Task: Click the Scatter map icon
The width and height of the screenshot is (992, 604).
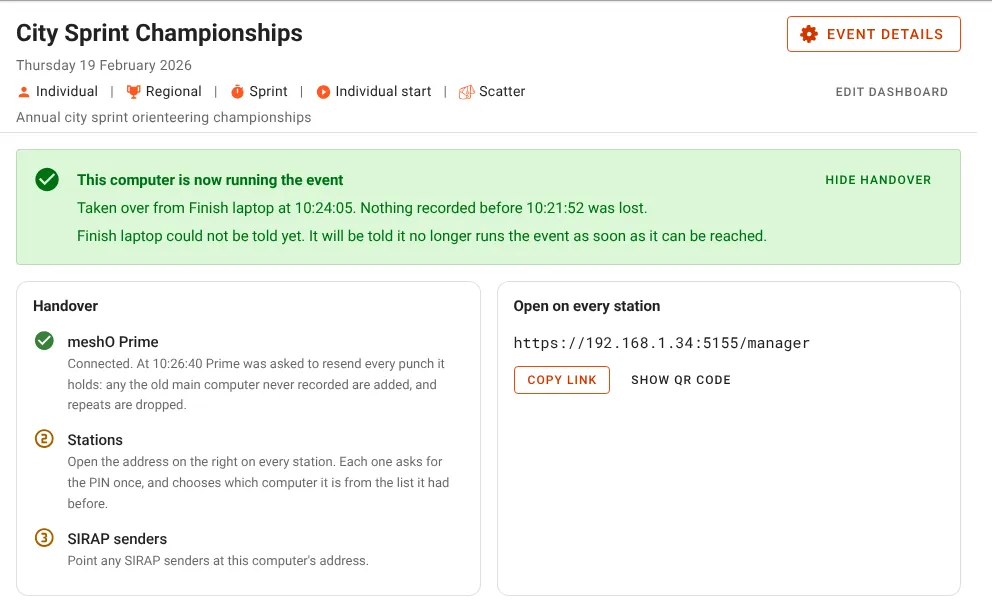Action: pyautogui.click(x=466, y=92)
